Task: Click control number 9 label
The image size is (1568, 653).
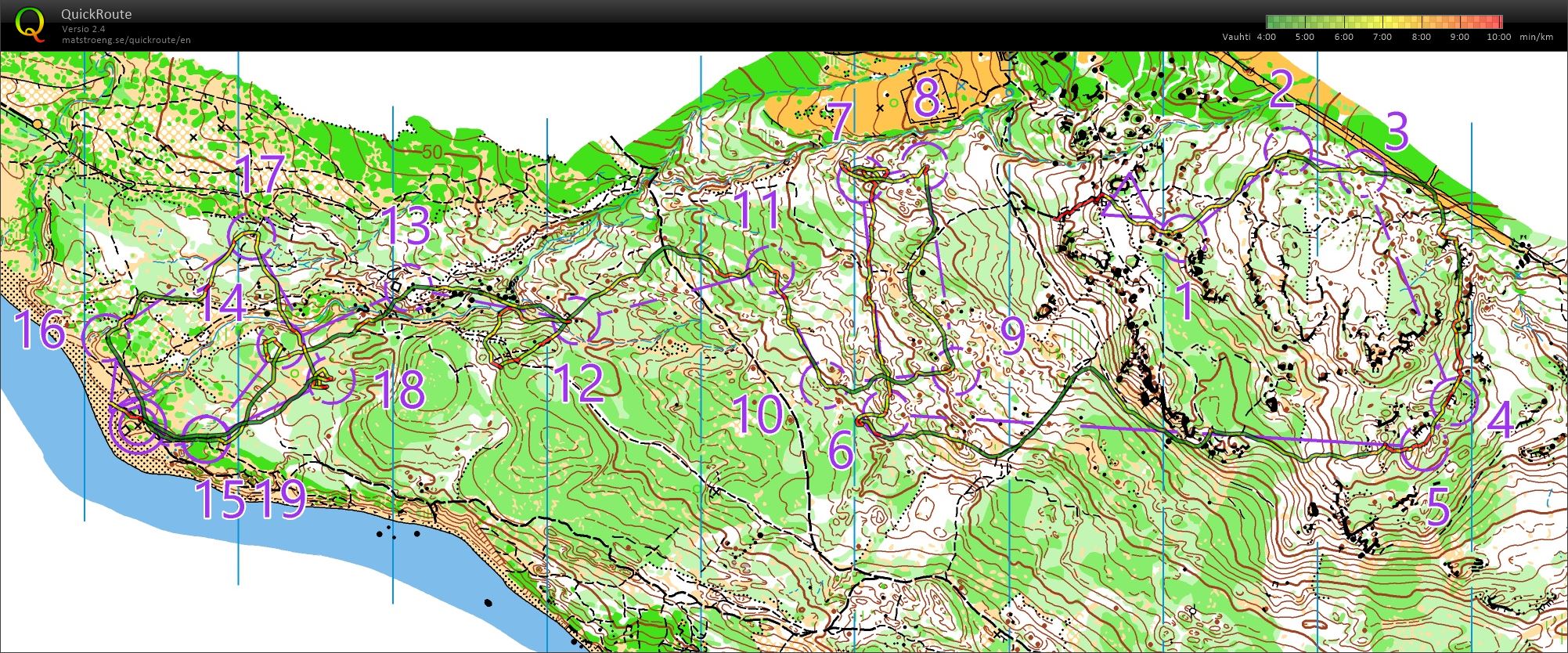Action: (x=1012, y=336)
